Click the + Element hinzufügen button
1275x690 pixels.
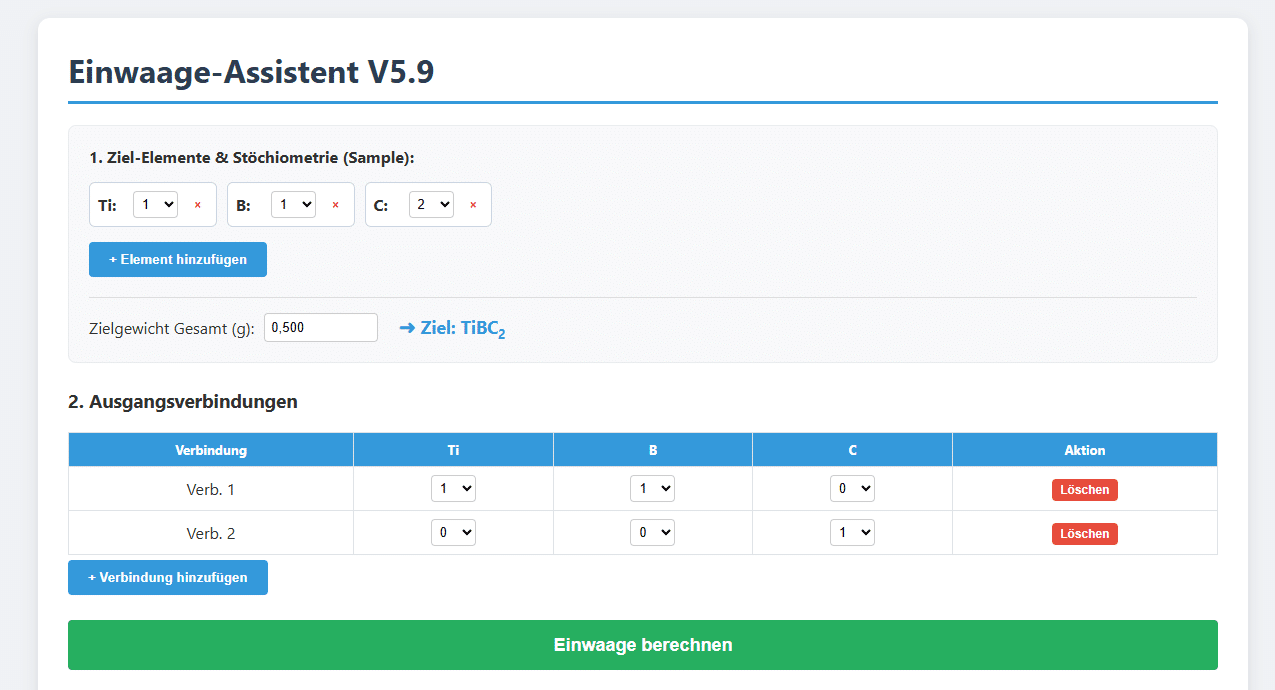click(177, 259)
